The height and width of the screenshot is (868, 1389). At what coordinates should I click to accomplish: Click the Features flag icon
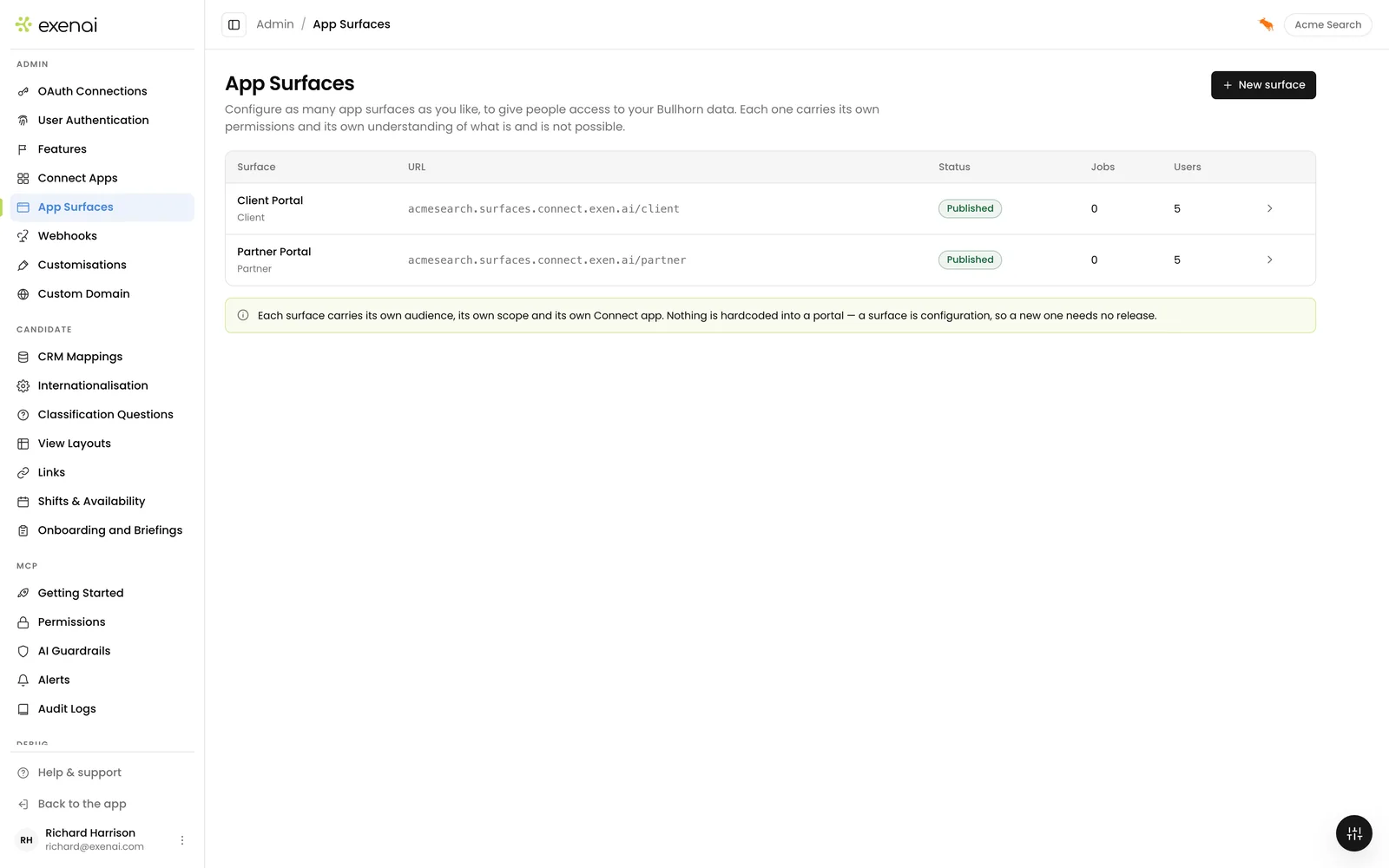point(23,149)
